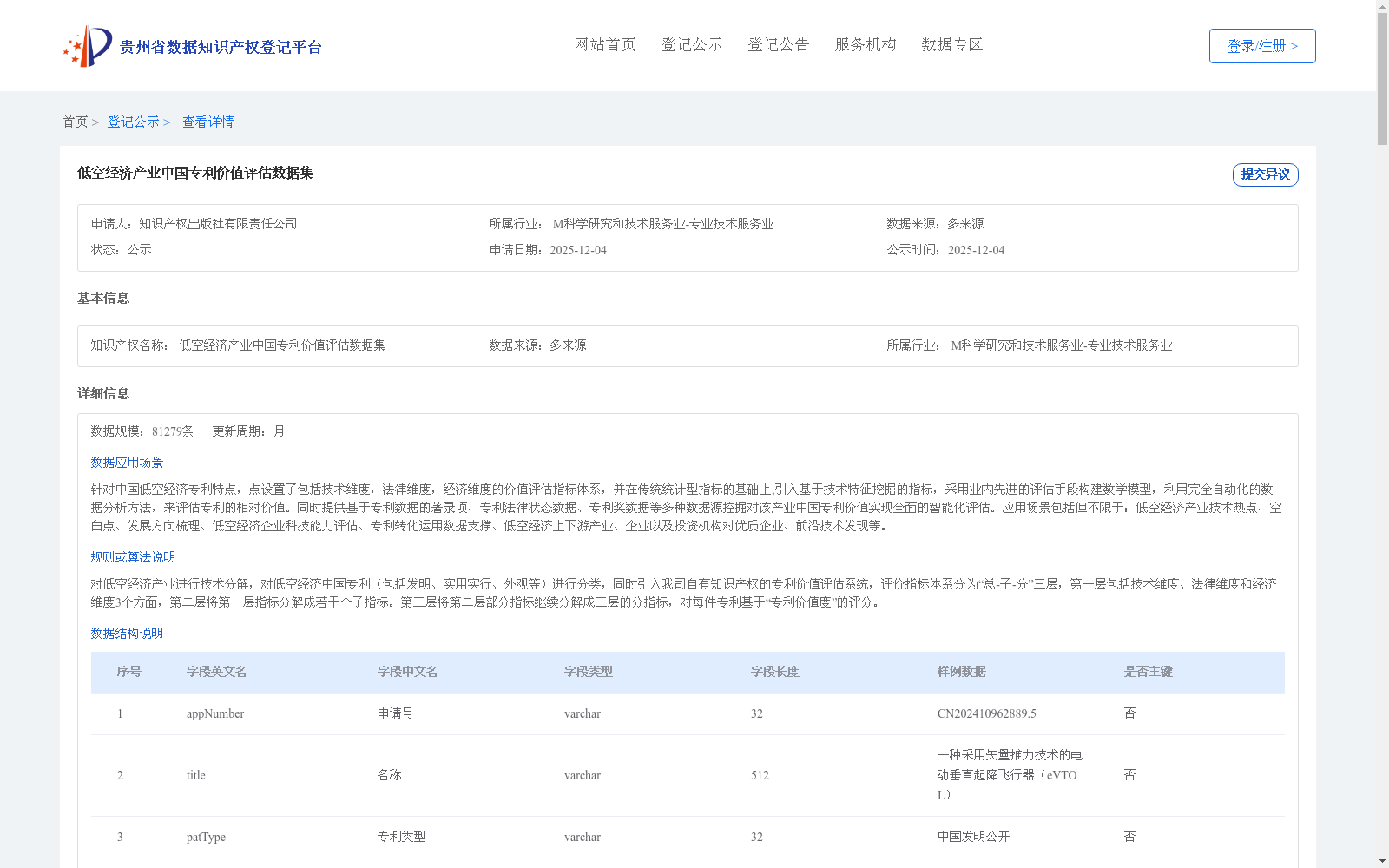Click the platform logo icon
Image resolution: width=1389 pixels, height=868 pixels.
(x=88, y=46)
